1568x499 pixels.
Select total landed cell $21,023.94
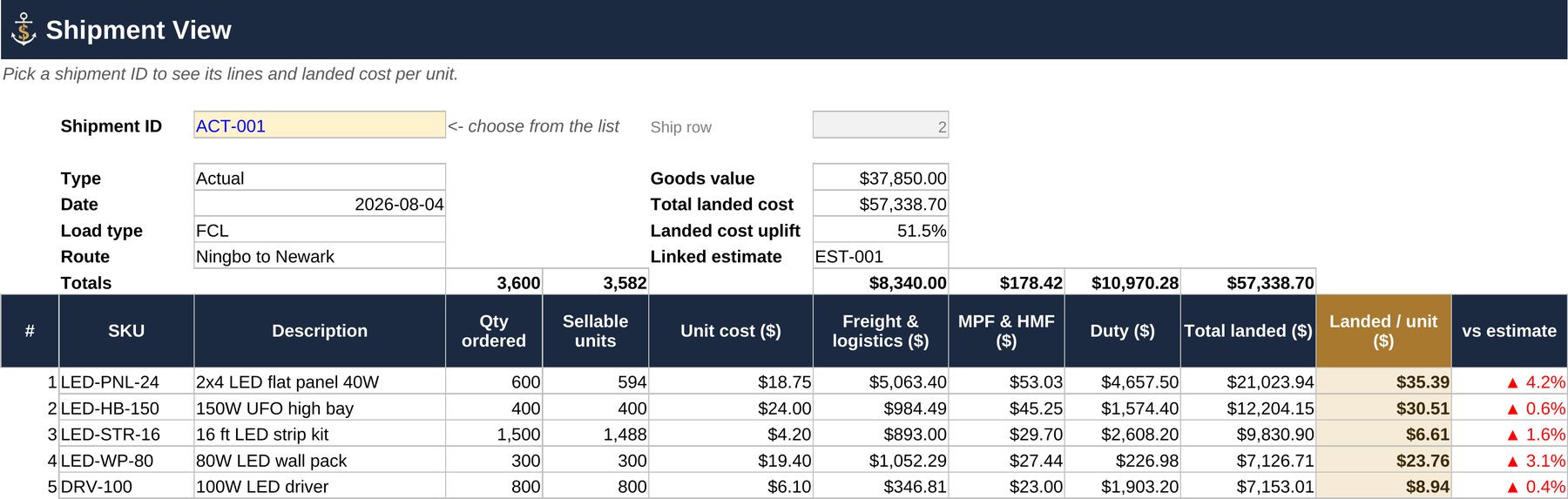pyautogui.click(x=1248, y=381)
